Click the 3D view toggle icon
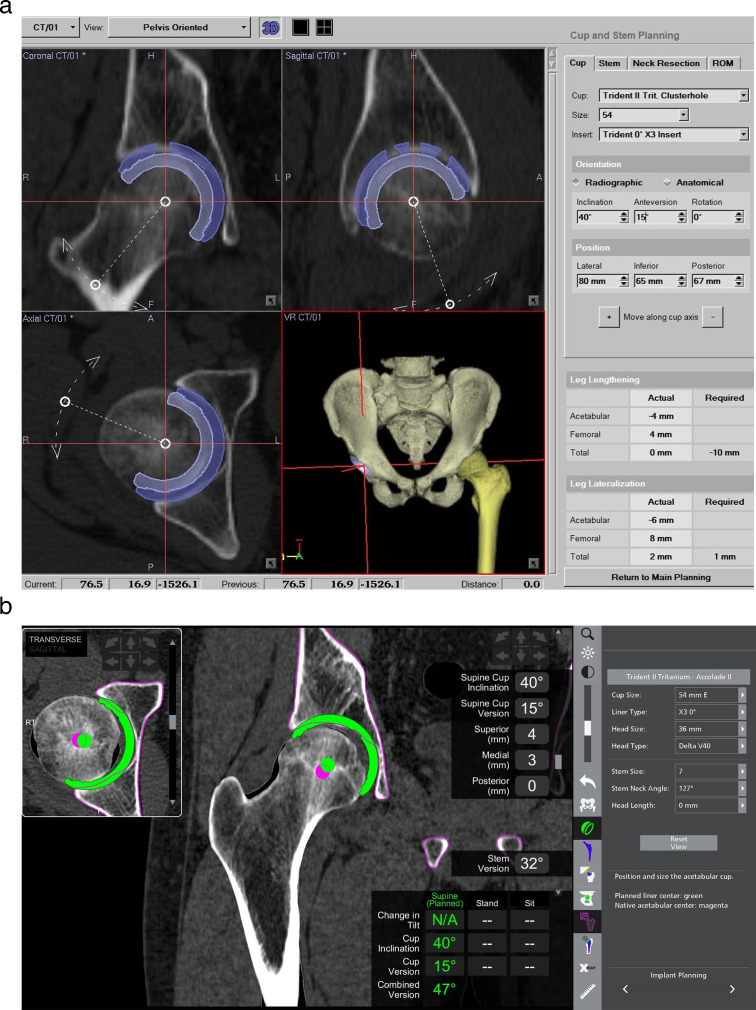This screenshot has width=756, height=1010. pyautogui.click(x=269, y=27)
